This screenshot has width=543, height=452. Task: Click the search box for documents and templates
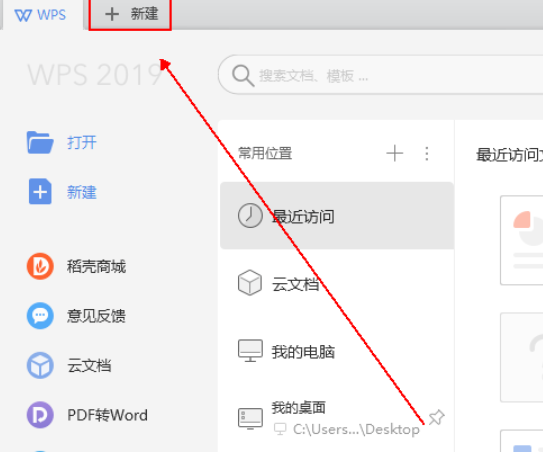coord(380,74)
